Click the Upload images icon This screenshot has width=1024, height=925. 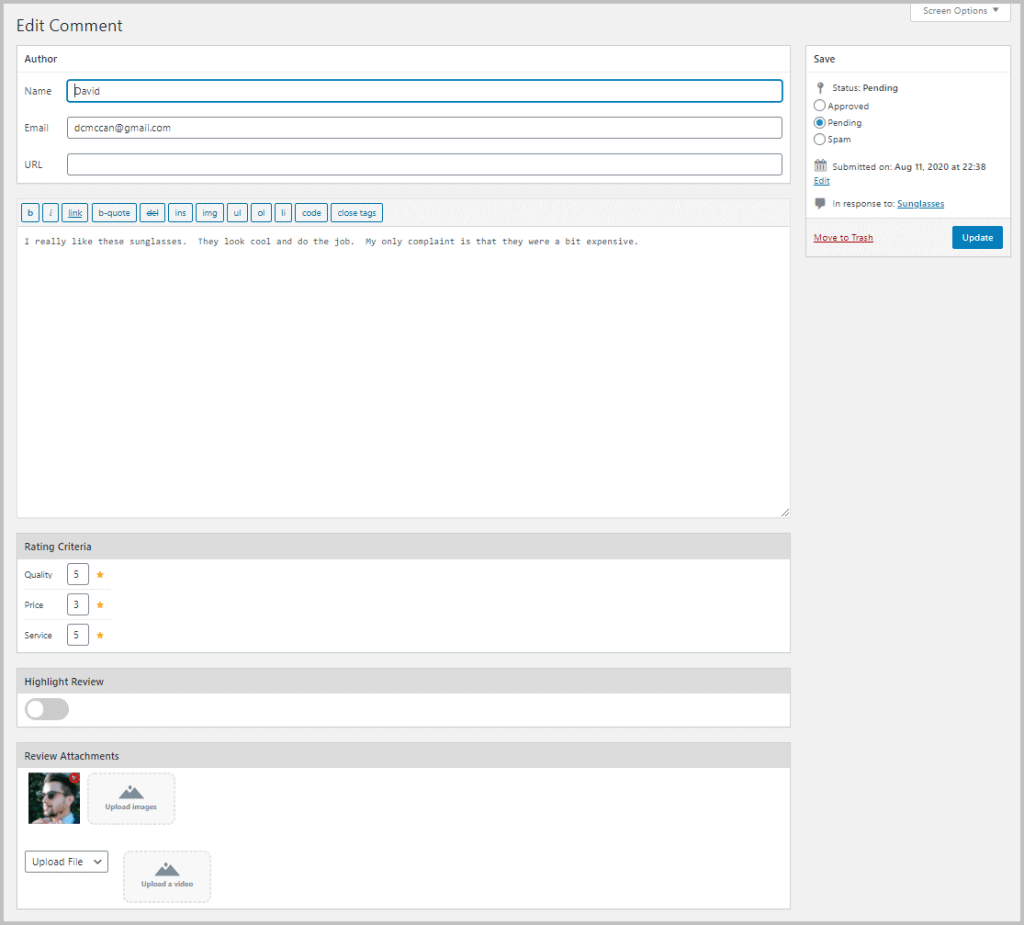[131, 798]
